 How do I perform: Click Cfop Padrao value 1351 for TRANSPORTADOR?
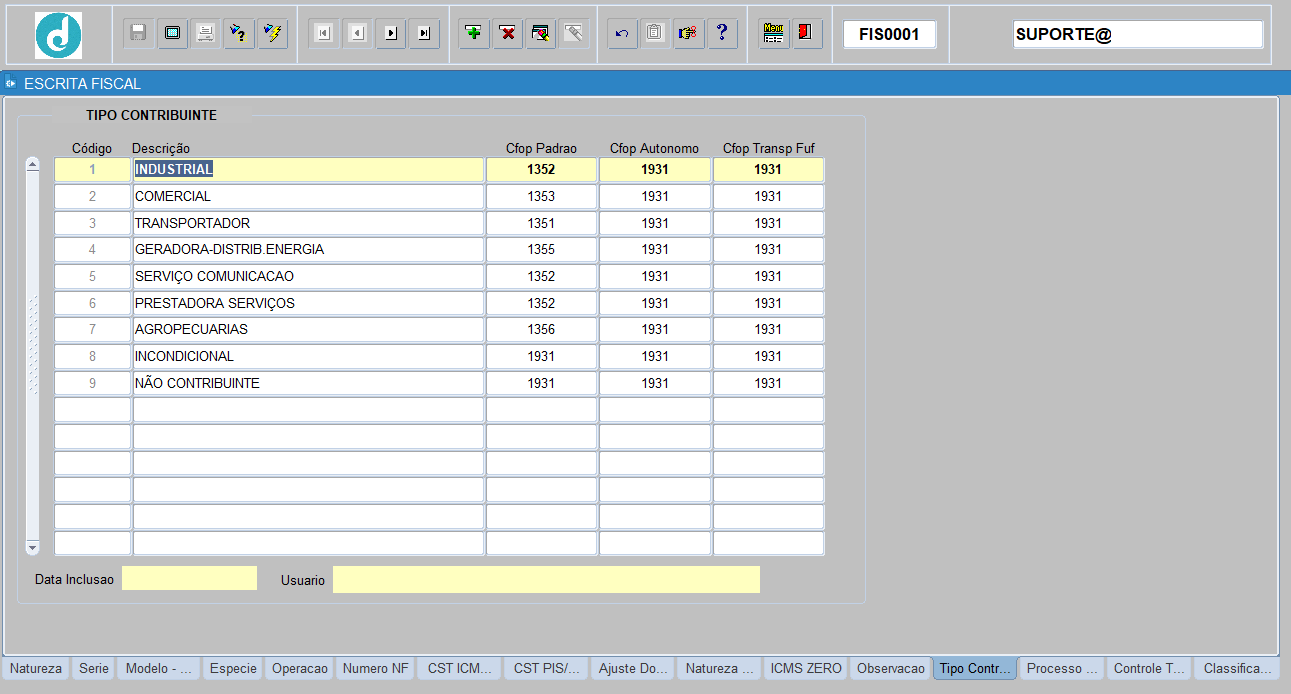(x=541, y=223)
